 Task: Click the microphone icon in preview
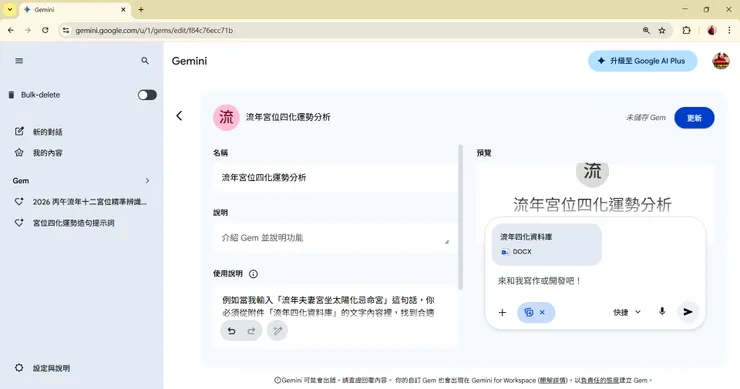[x=662, y=312]
